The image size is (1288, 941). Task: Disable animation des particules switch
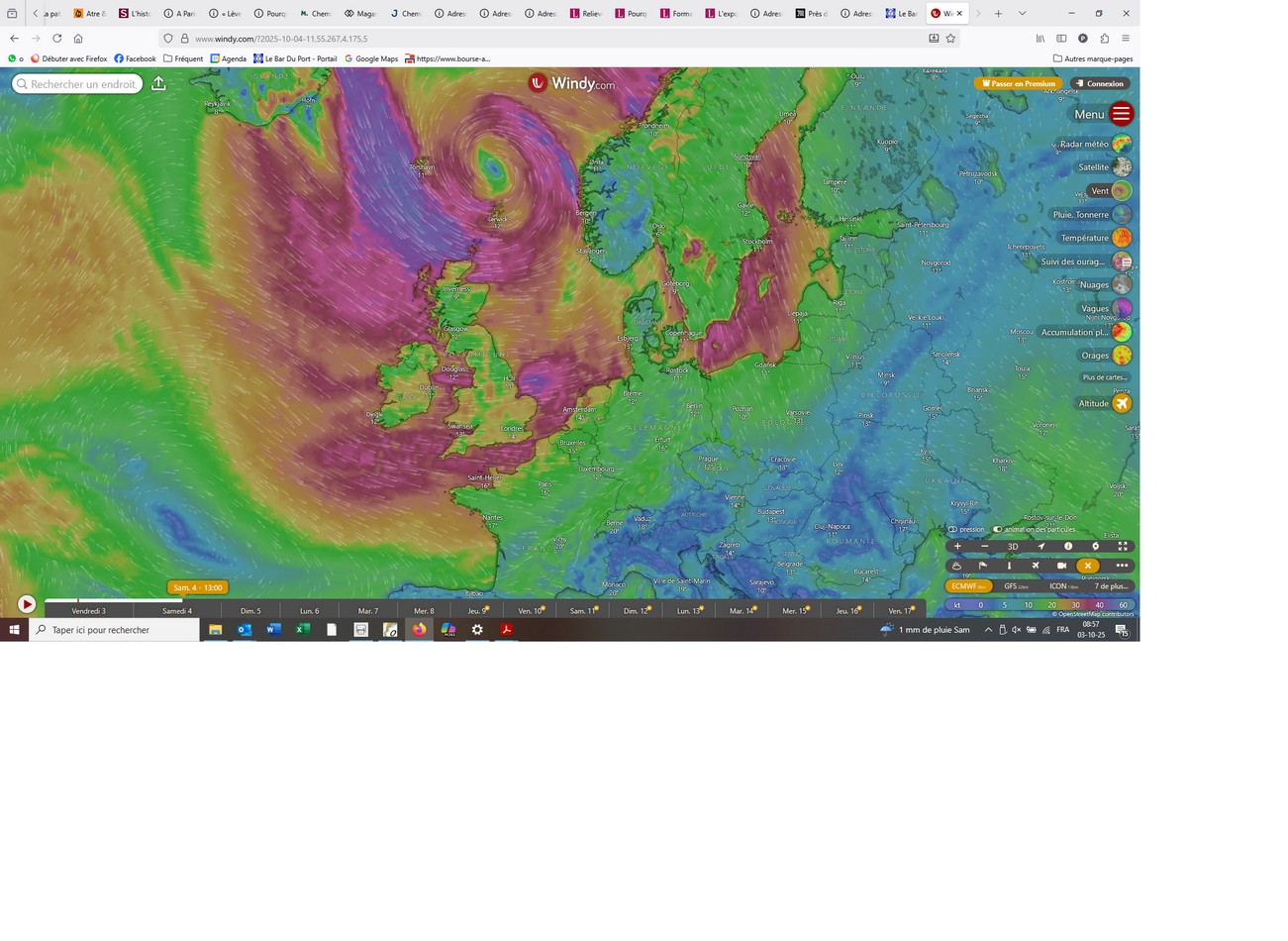pyautogui.click(x=997, y=529)
